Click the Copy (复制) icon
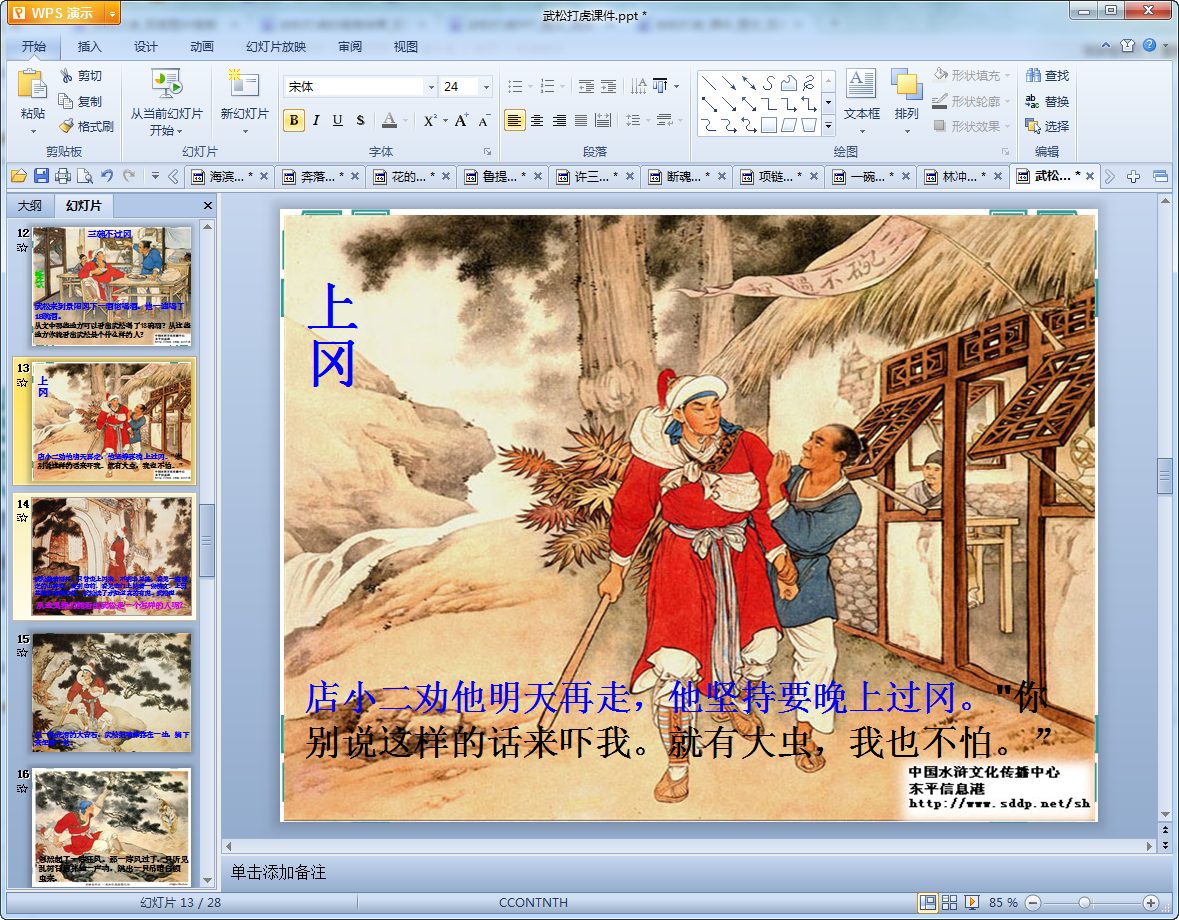 coord(66,101)
